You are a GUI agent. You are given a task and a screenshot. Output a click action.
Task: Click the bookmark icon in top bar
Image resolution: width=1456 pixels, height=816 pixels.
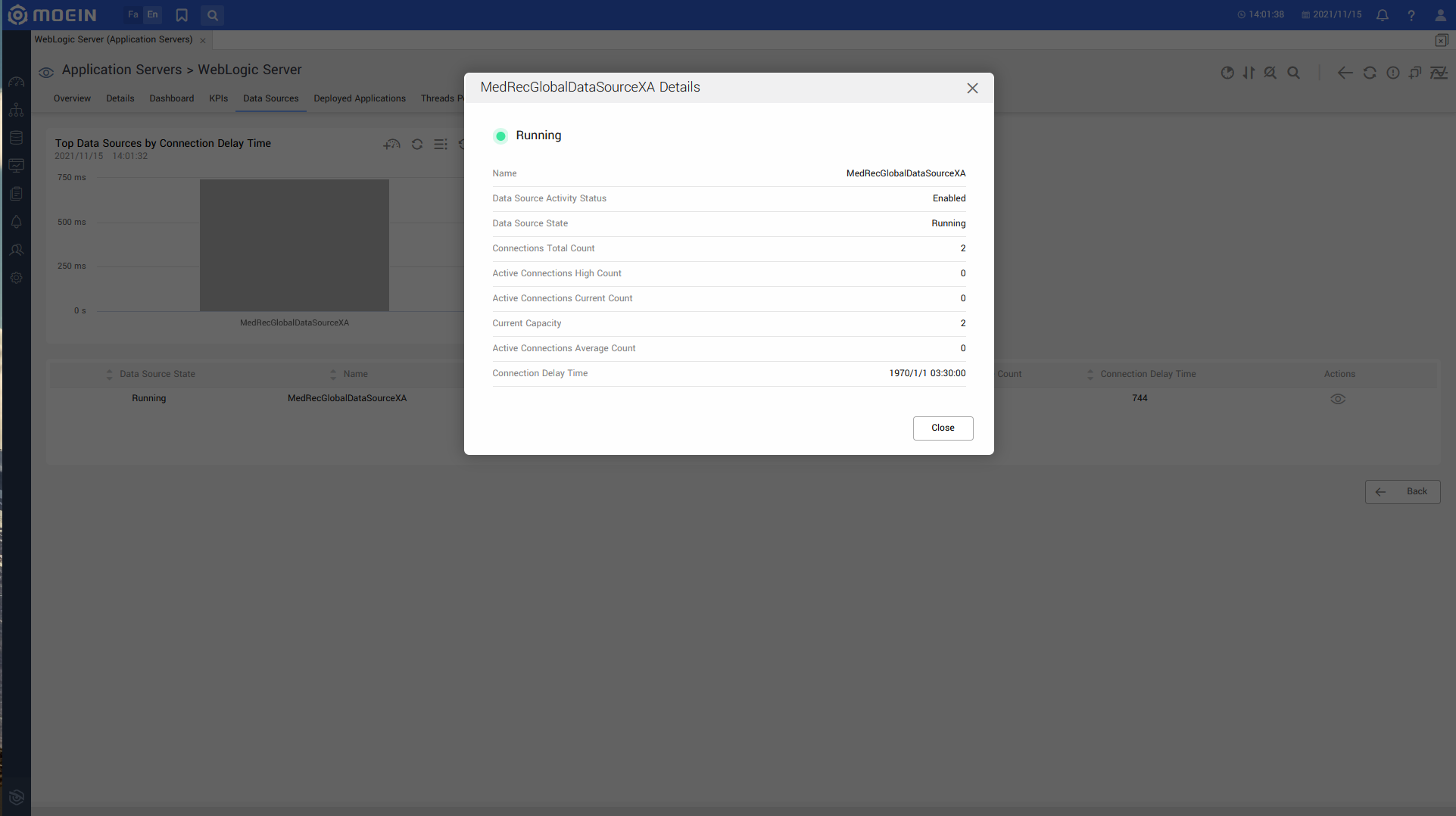click(x=182, y=15)
